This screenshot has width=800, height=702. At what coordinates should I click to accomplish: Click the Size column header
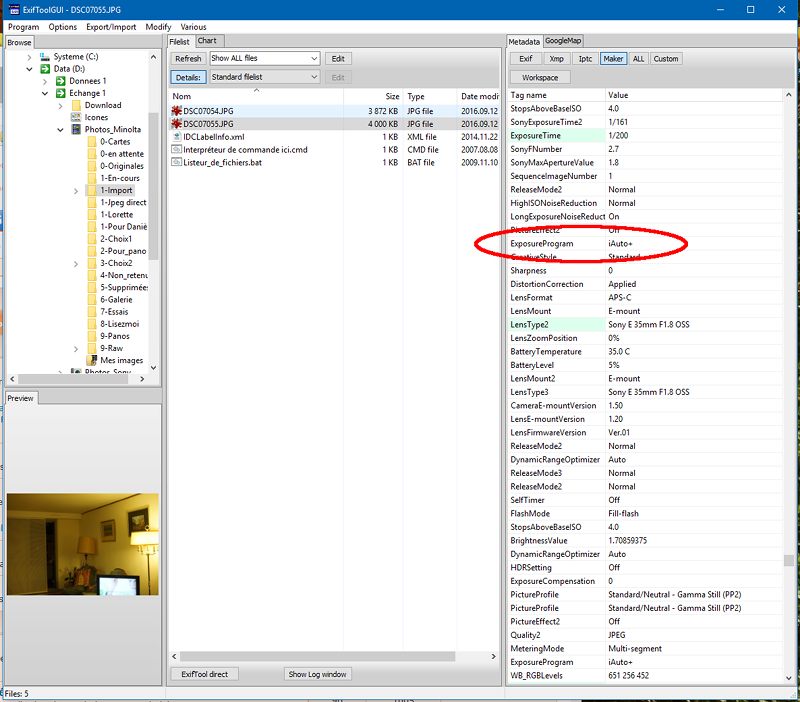pyautogui.click(x=373, y=96)
